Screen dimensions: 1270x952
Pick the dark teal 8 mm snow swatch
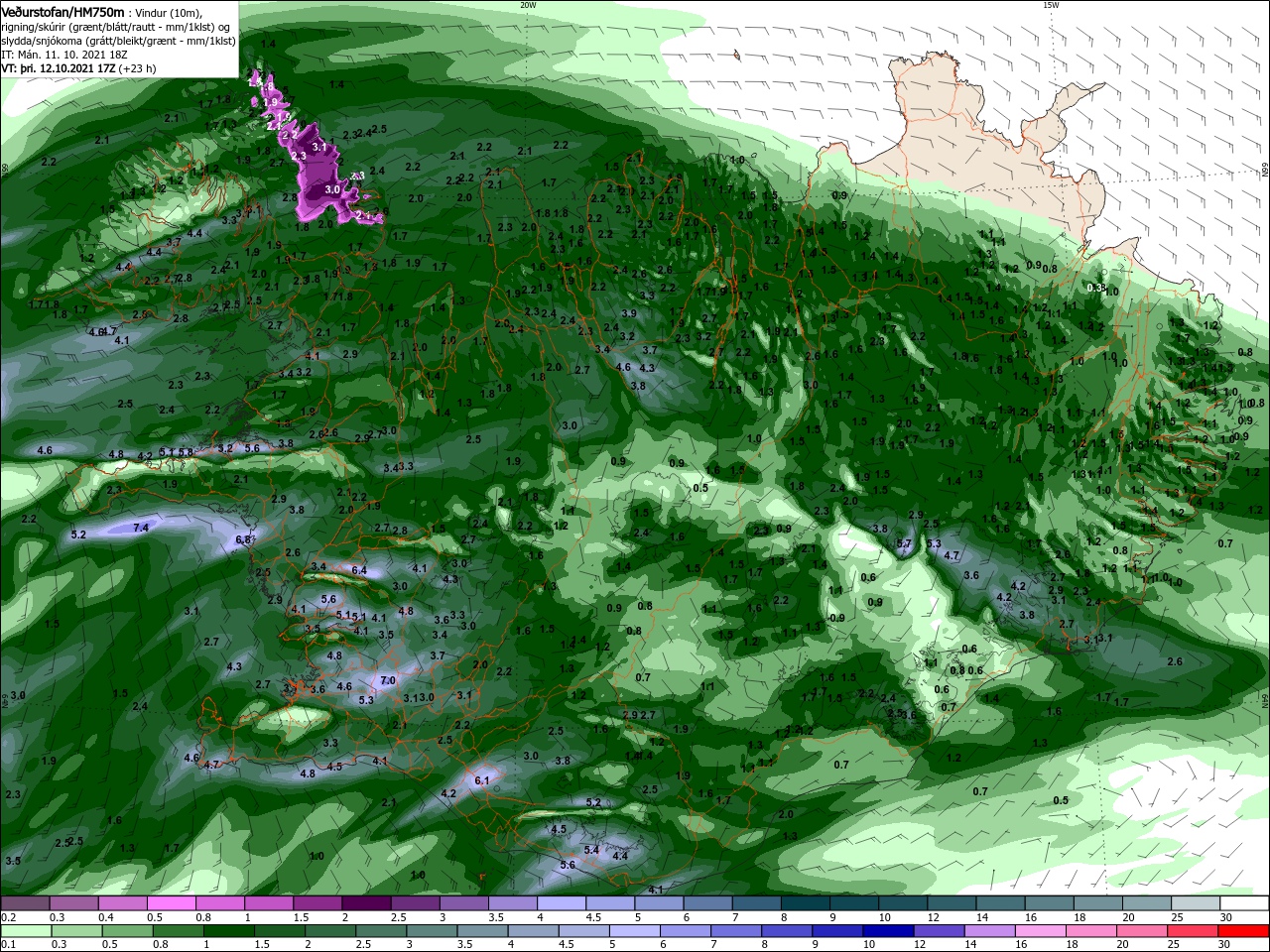806,903
